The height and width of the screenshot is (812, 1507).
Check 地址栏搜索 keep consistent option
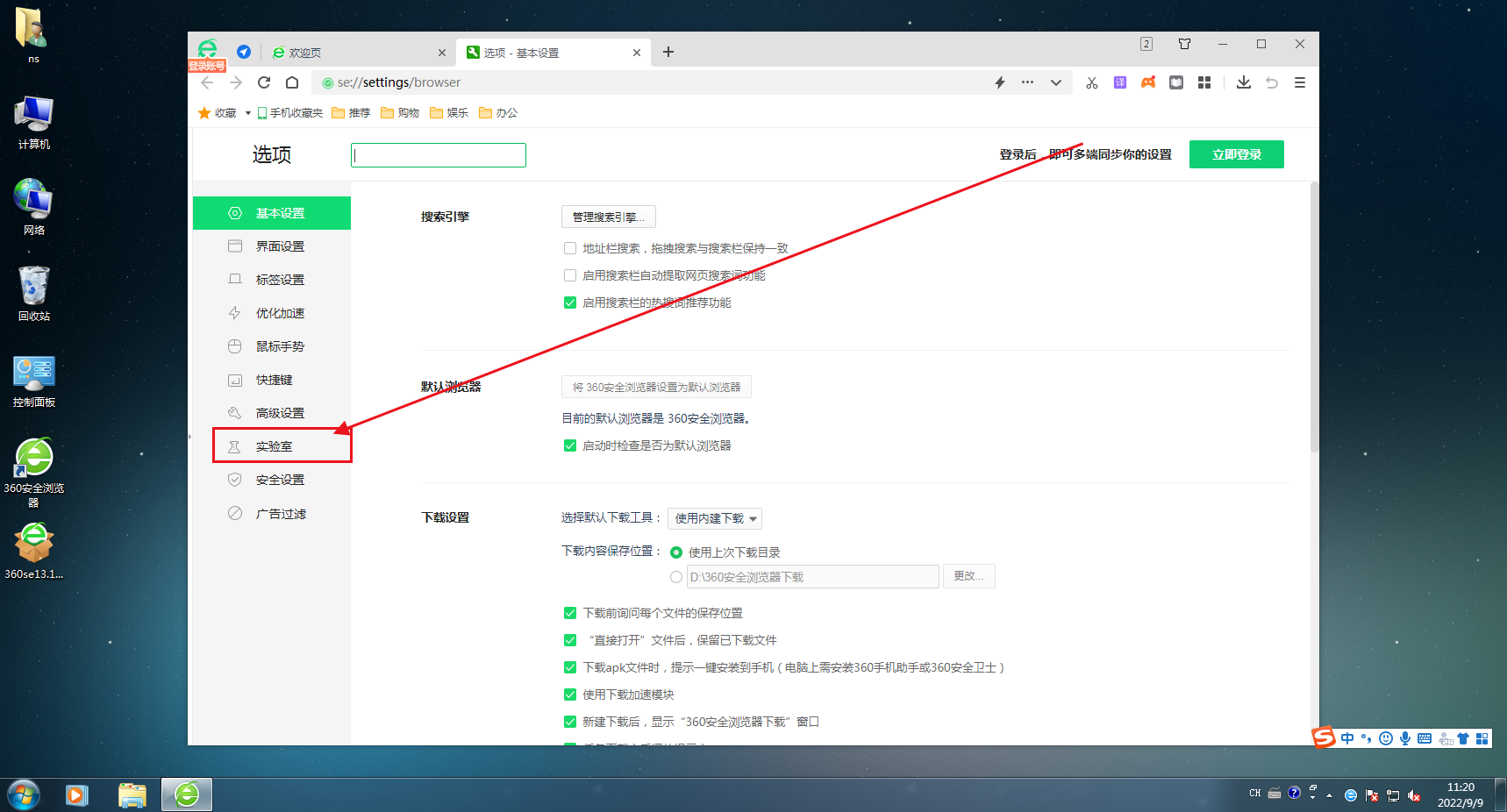[x=570, y=248]
